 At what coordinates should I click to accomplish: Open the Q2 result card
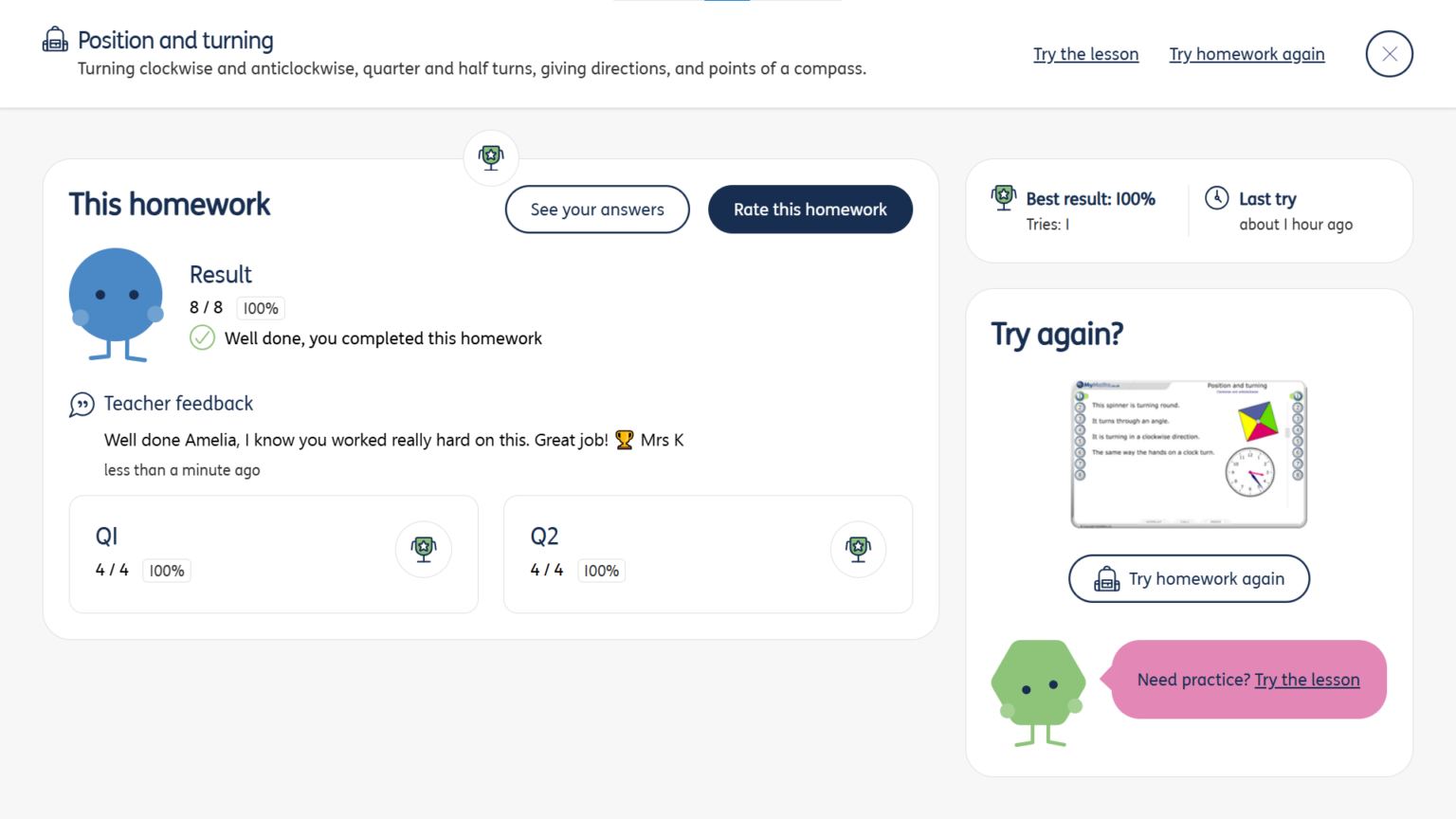click(x=708, y=555)
